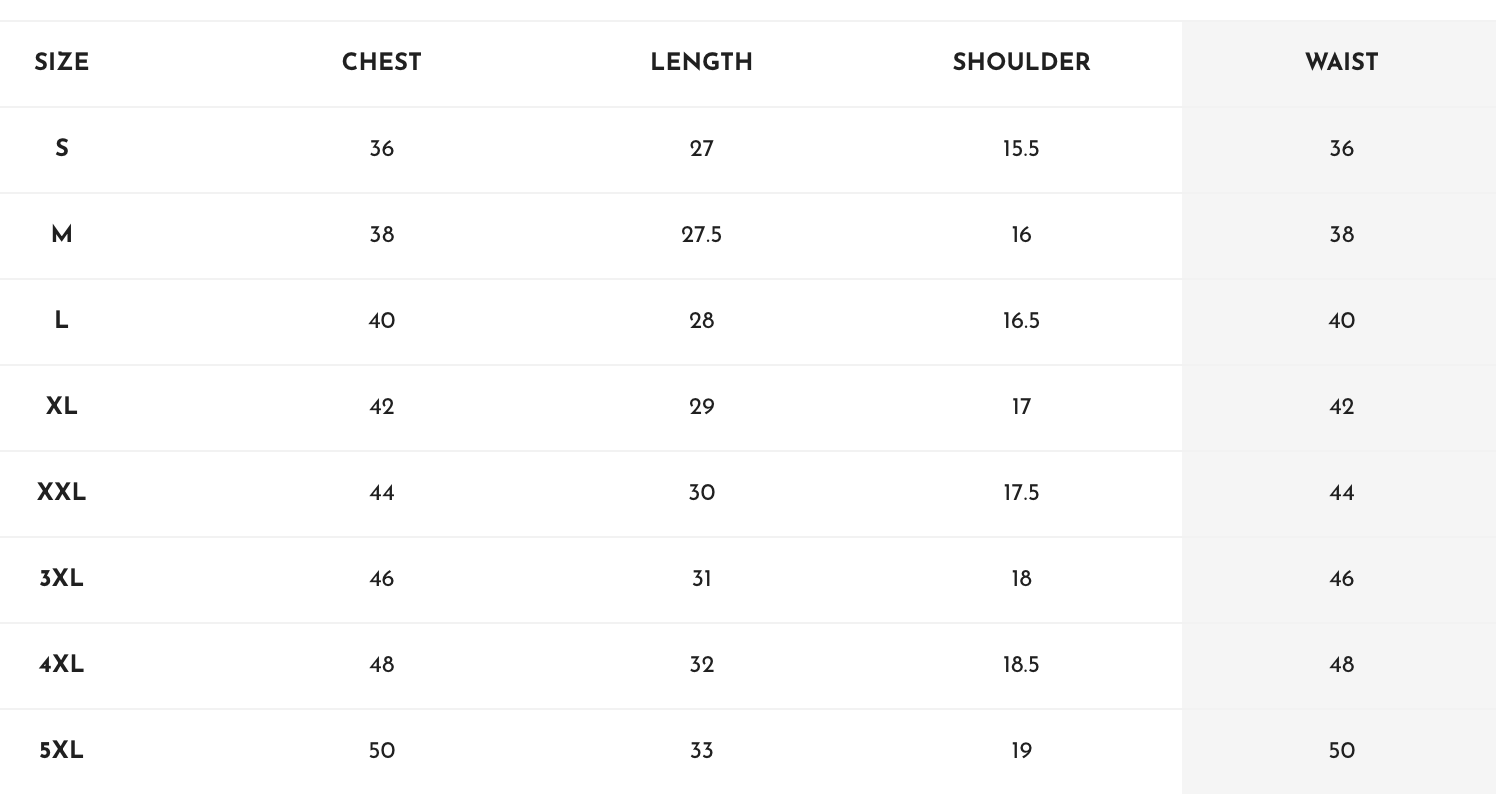The image size is (1496, 796).
Task: Select the S size row label
Action: point(61,149)
